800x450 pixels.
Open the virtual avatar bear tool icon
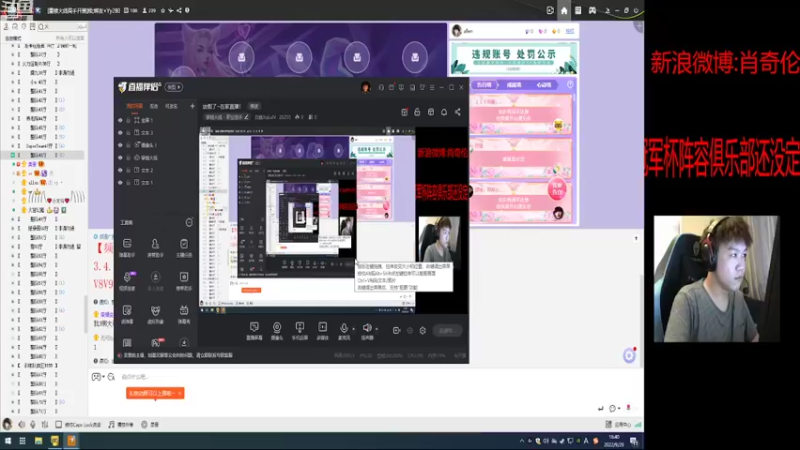point(155,310)
